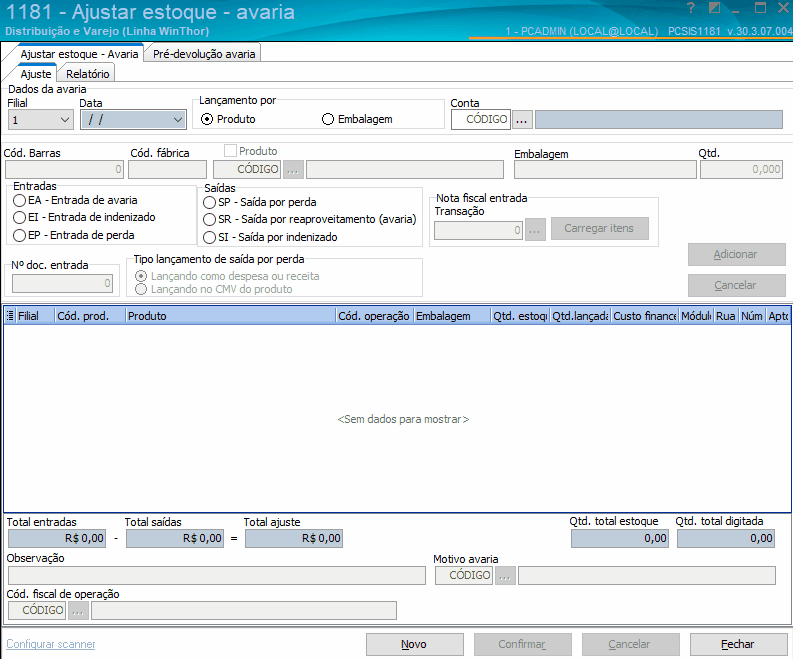
Task: Focus Cód. fiscal de operação CÓDIGO field
Action: point(37,610)
